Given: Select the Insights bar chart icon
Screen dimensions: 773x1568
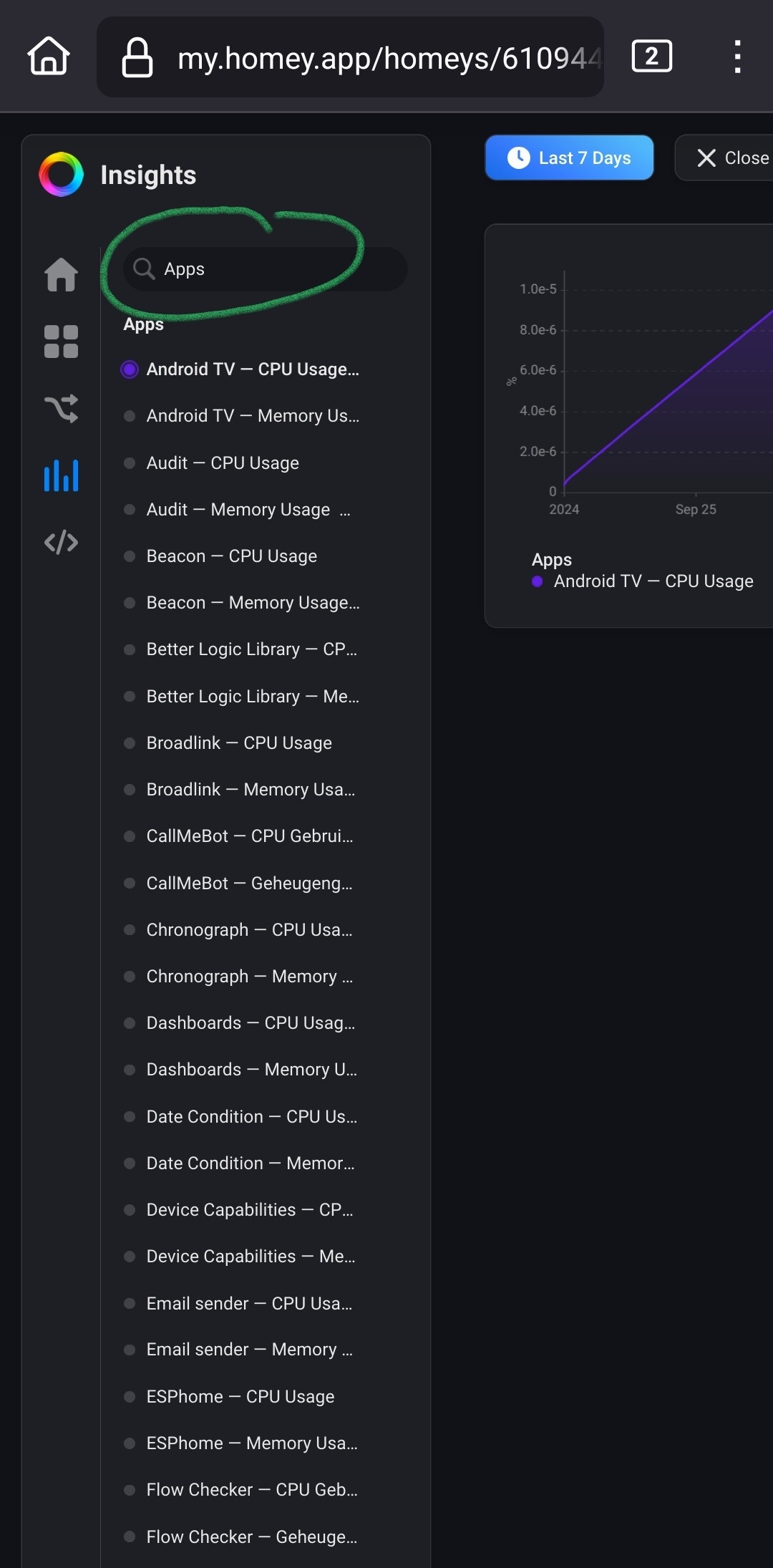Looking at the screenshot, I should pyautogui.click(x=62, y=475).
